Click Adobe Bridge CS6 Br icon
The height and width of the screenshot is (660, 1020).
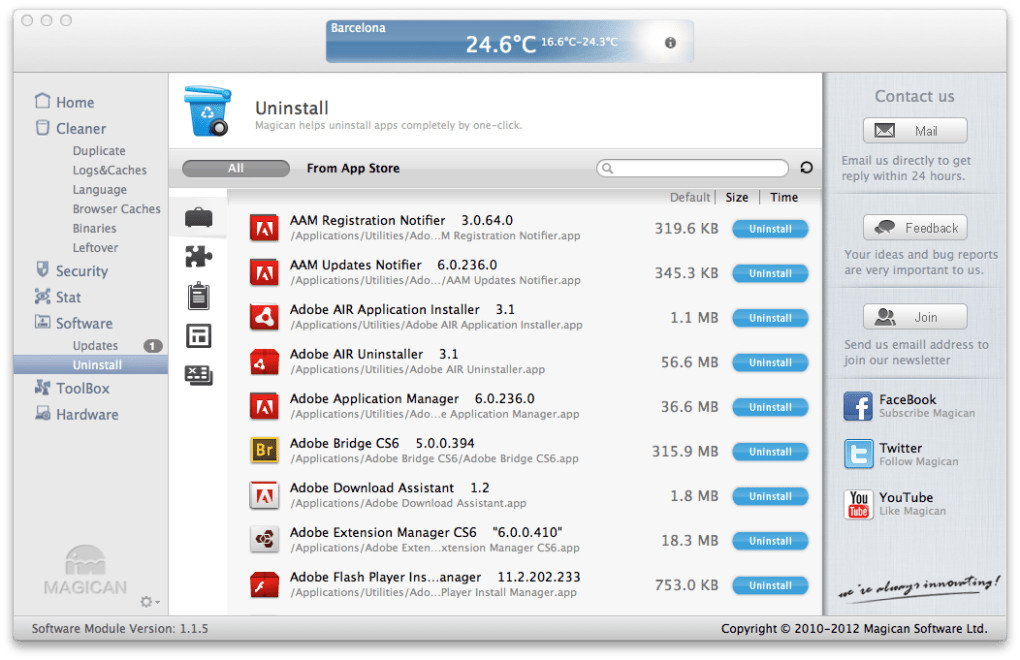[x=264, y=451]
